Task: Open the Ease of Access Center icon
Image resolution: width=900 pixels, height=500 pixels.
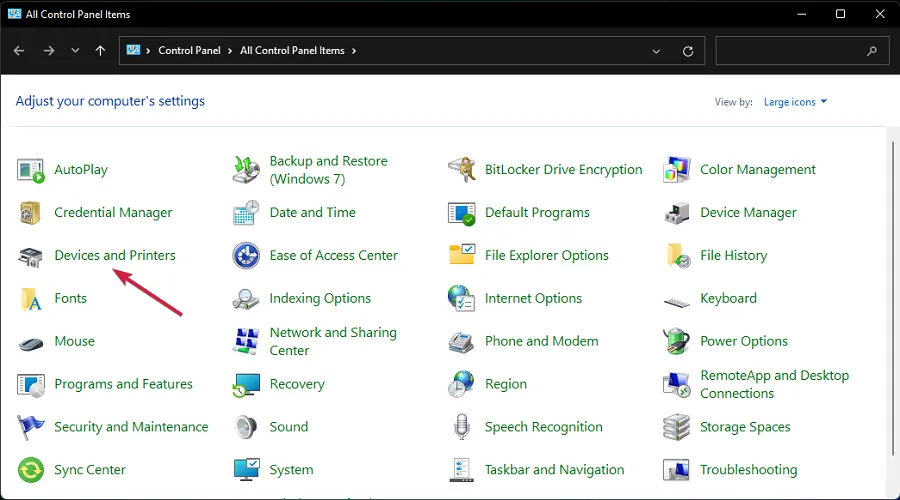Action: click(246, 256)
